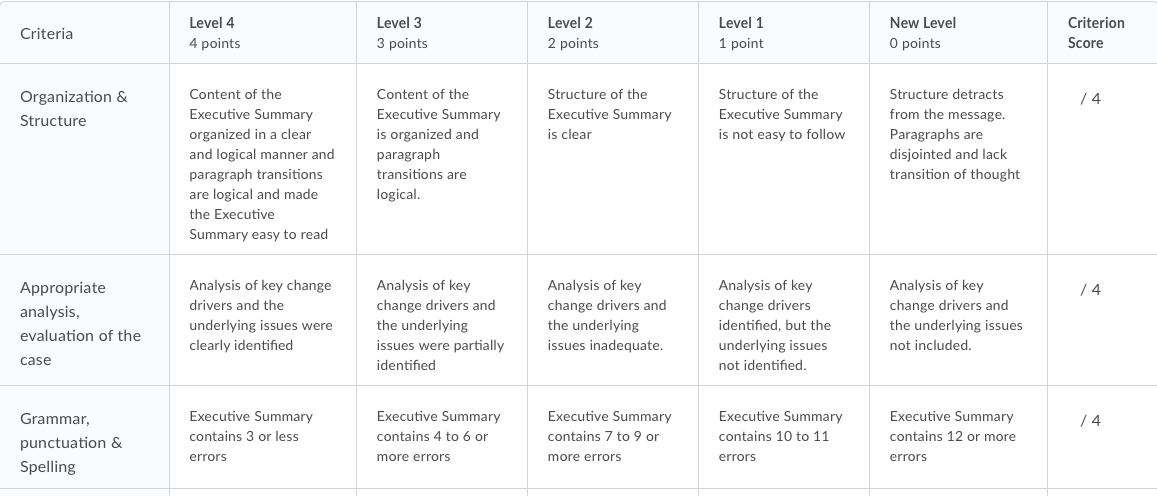The image size is (1157, 496).
Task: Select '7 to 9 or more errors' cell
Action: coord(613,437)
